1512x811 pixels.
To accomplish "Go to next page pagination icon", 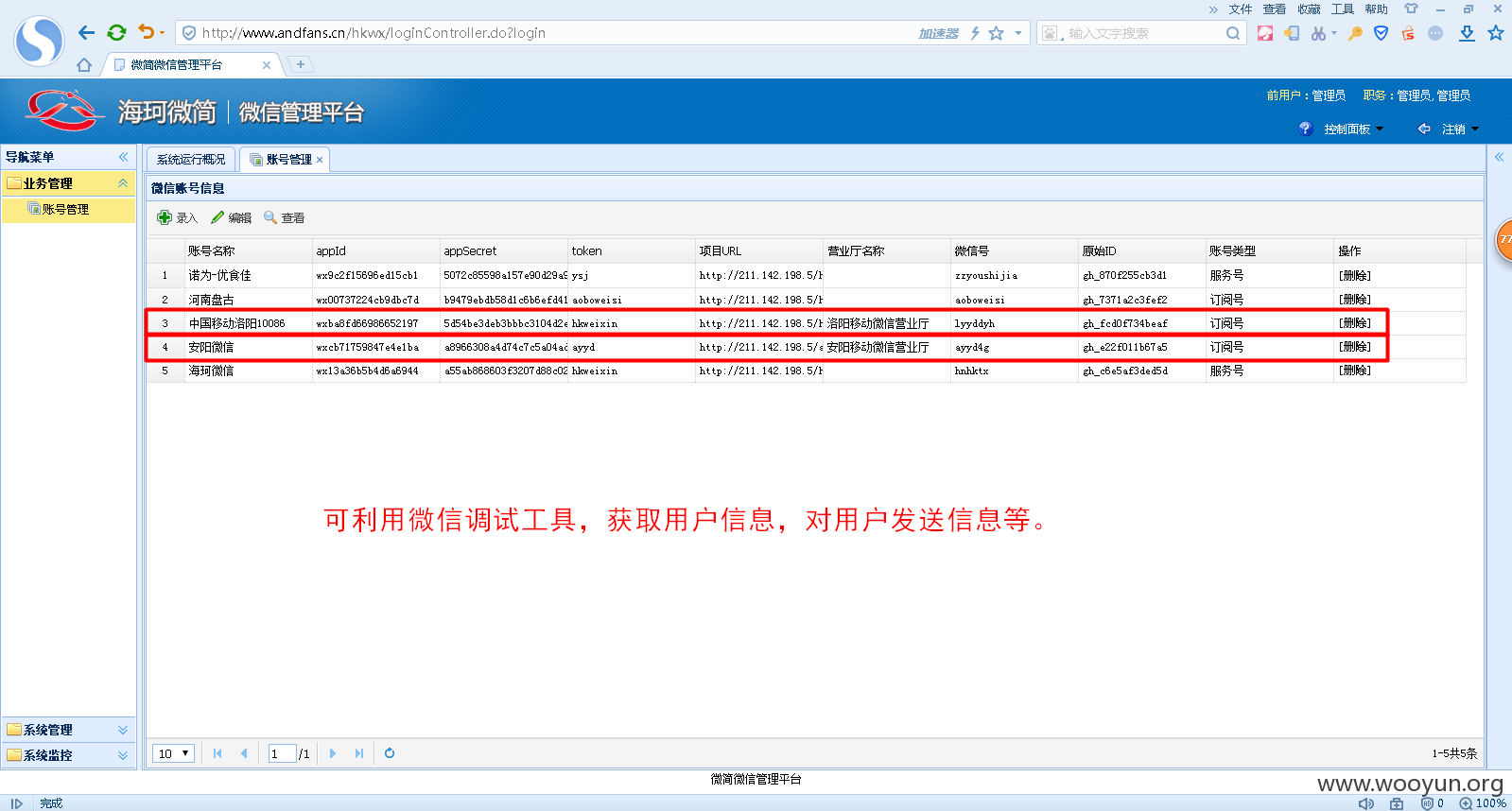I will [x=333, y=753].
